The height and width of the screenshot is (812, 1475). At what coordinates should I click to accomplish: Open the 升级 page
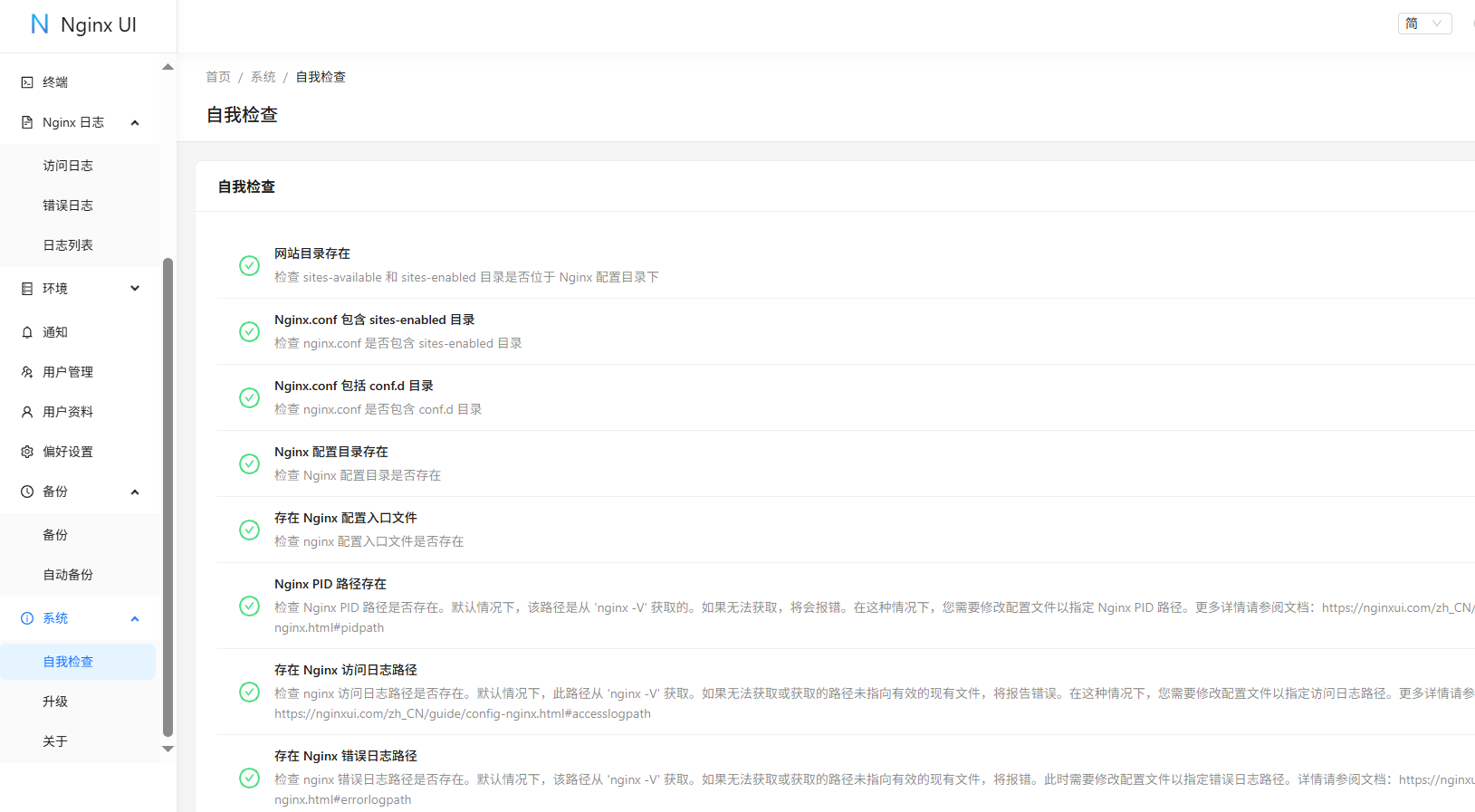(x=80, y=702)
